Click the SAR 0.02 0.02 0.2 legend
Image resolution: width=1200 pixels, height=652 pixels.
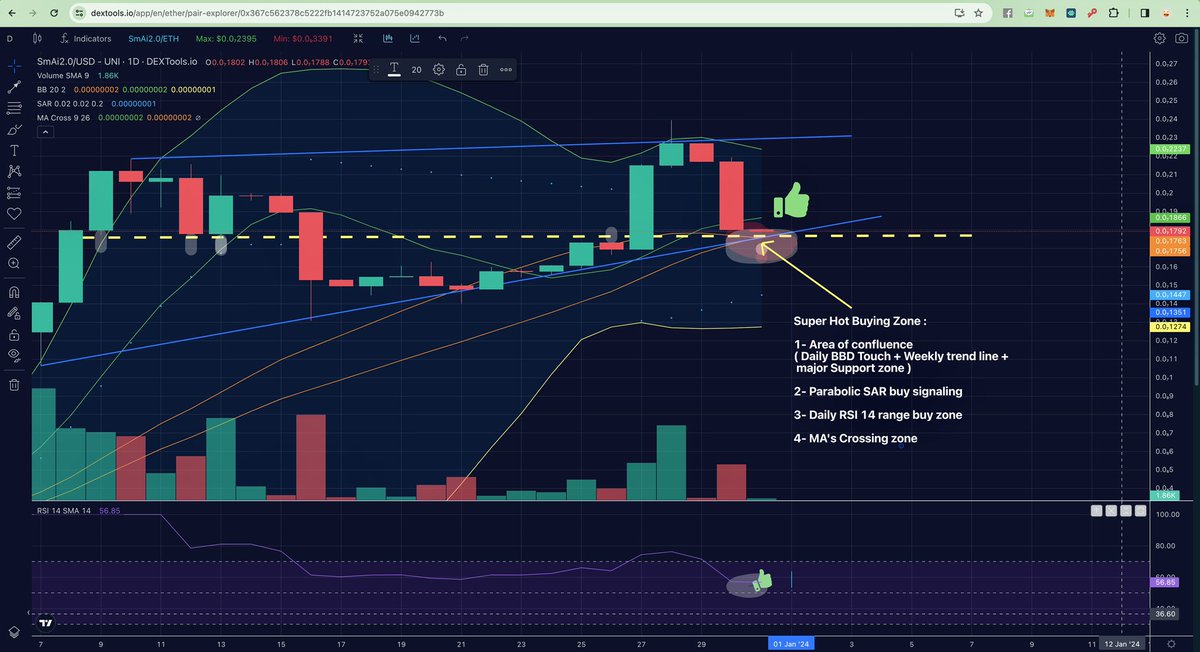coord(68,103)
